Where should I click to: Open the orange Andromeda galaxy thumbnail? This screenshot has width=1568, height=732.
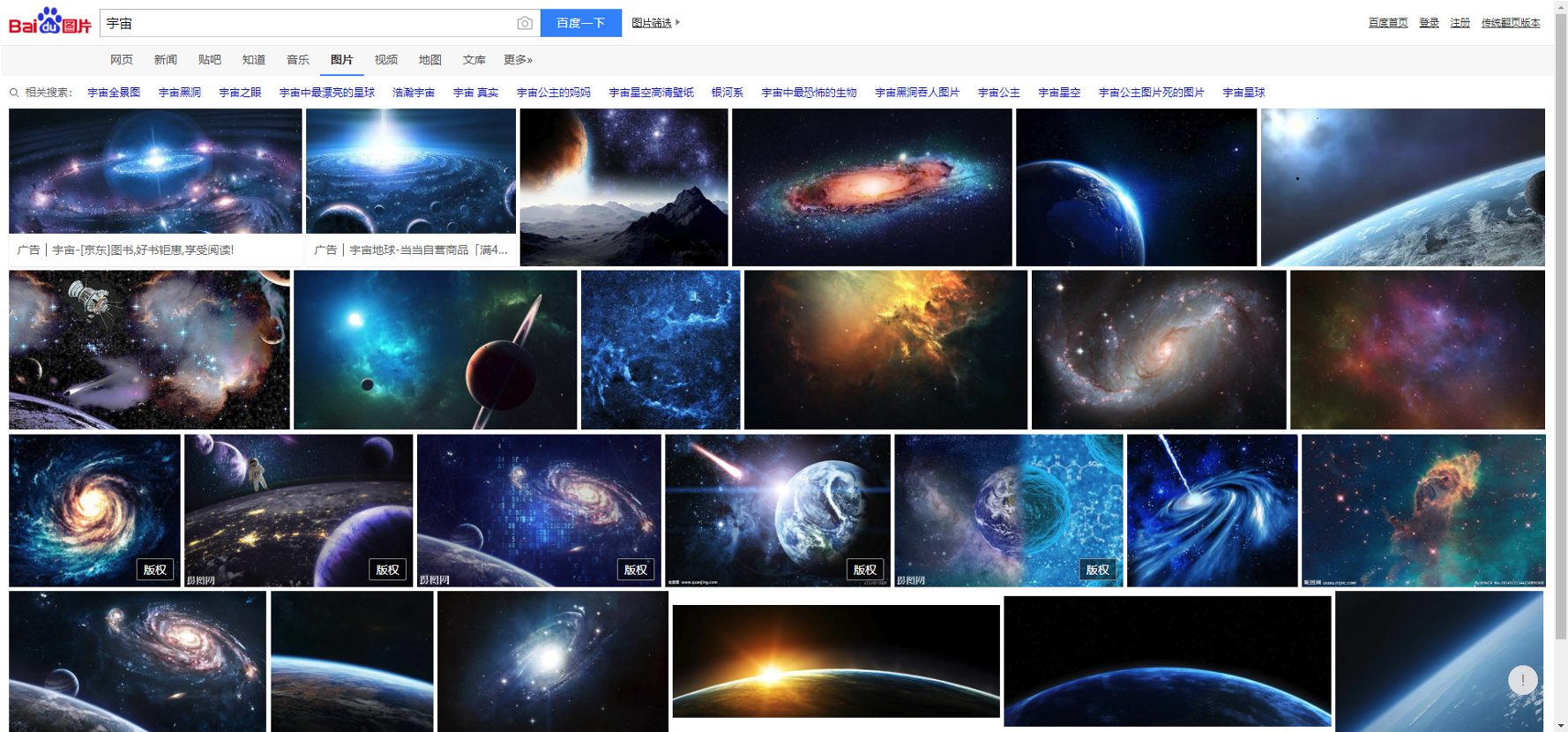[x=871, y=187]
